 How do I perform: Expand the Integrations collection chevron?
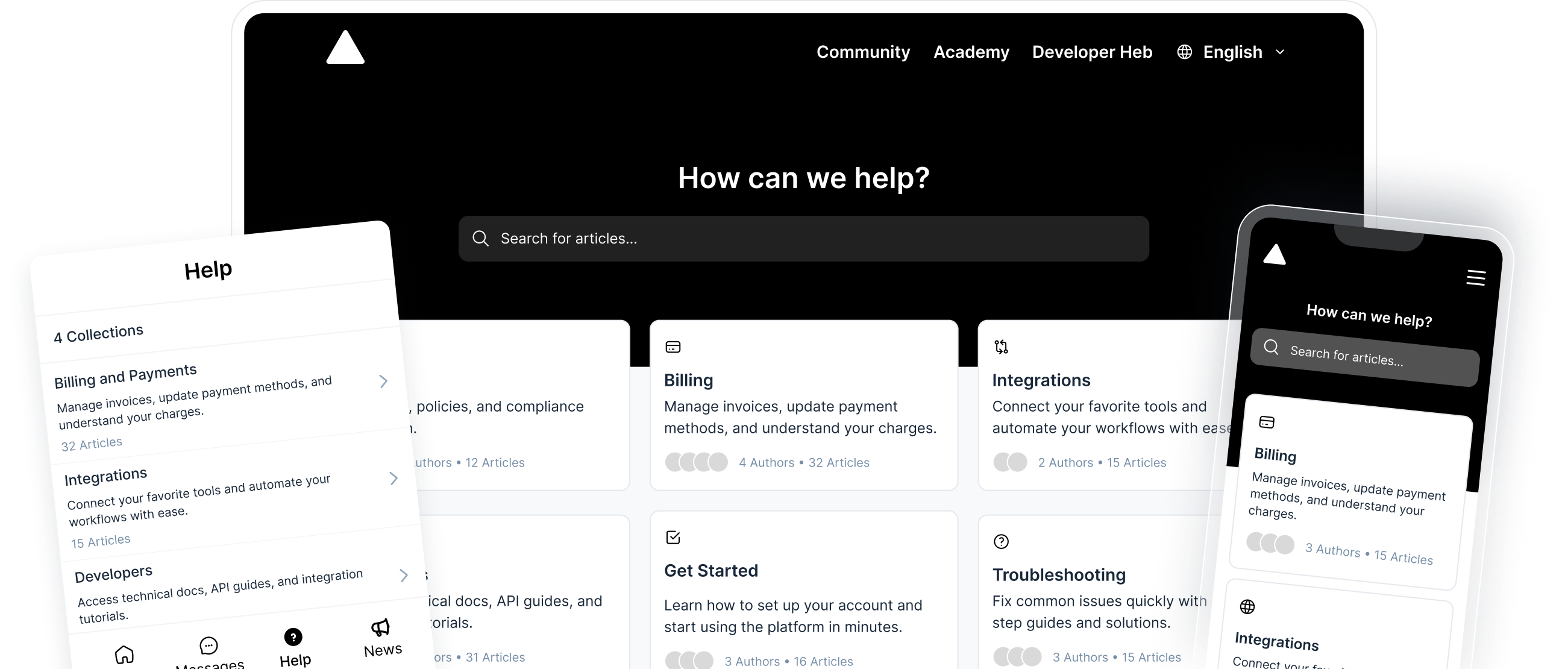click(x=394, y=479)
